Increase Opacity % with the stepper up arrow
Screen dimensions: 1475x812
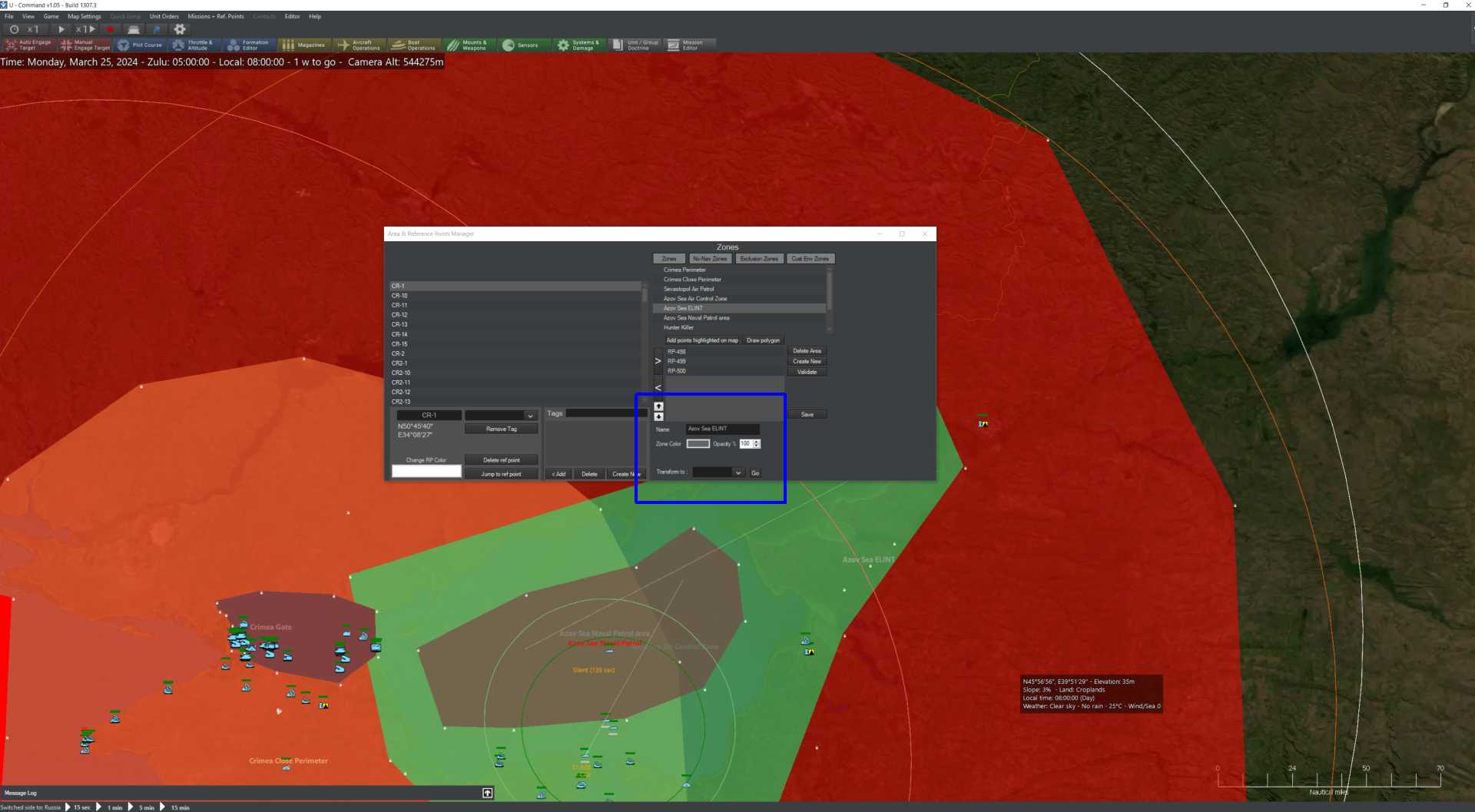pyautogui.click(x=757, y=442)
